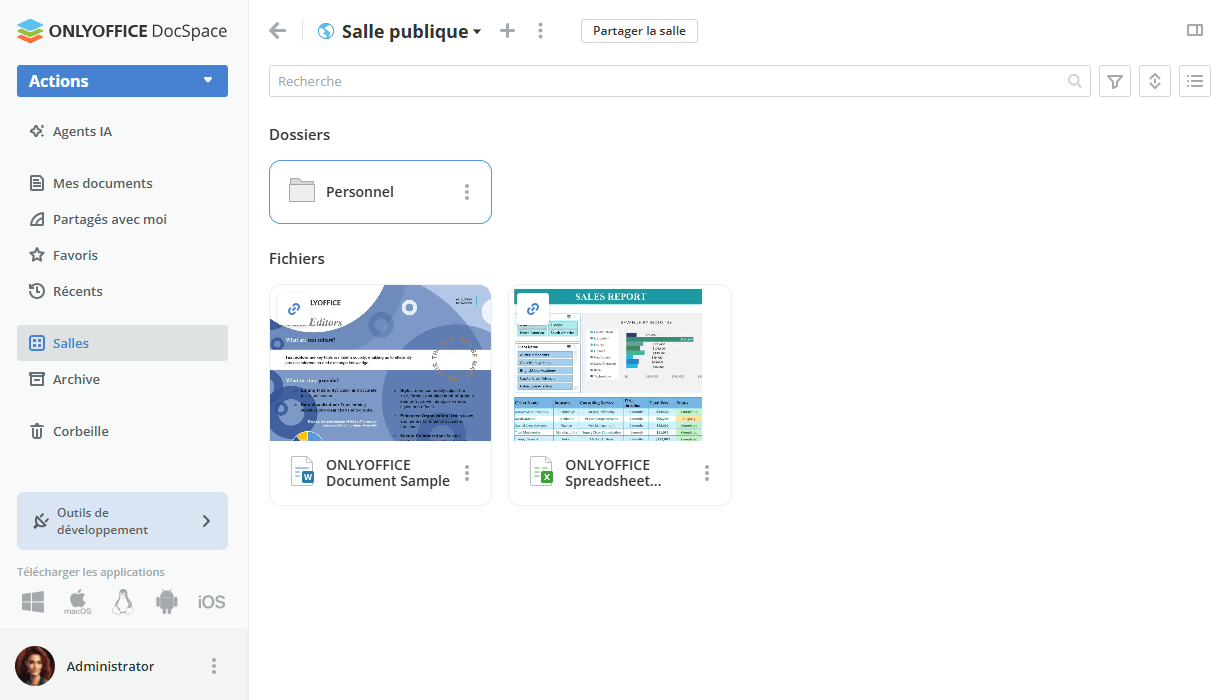Switch to list view using the view icon
The image size is (1225, 700).
[1195, 82]
